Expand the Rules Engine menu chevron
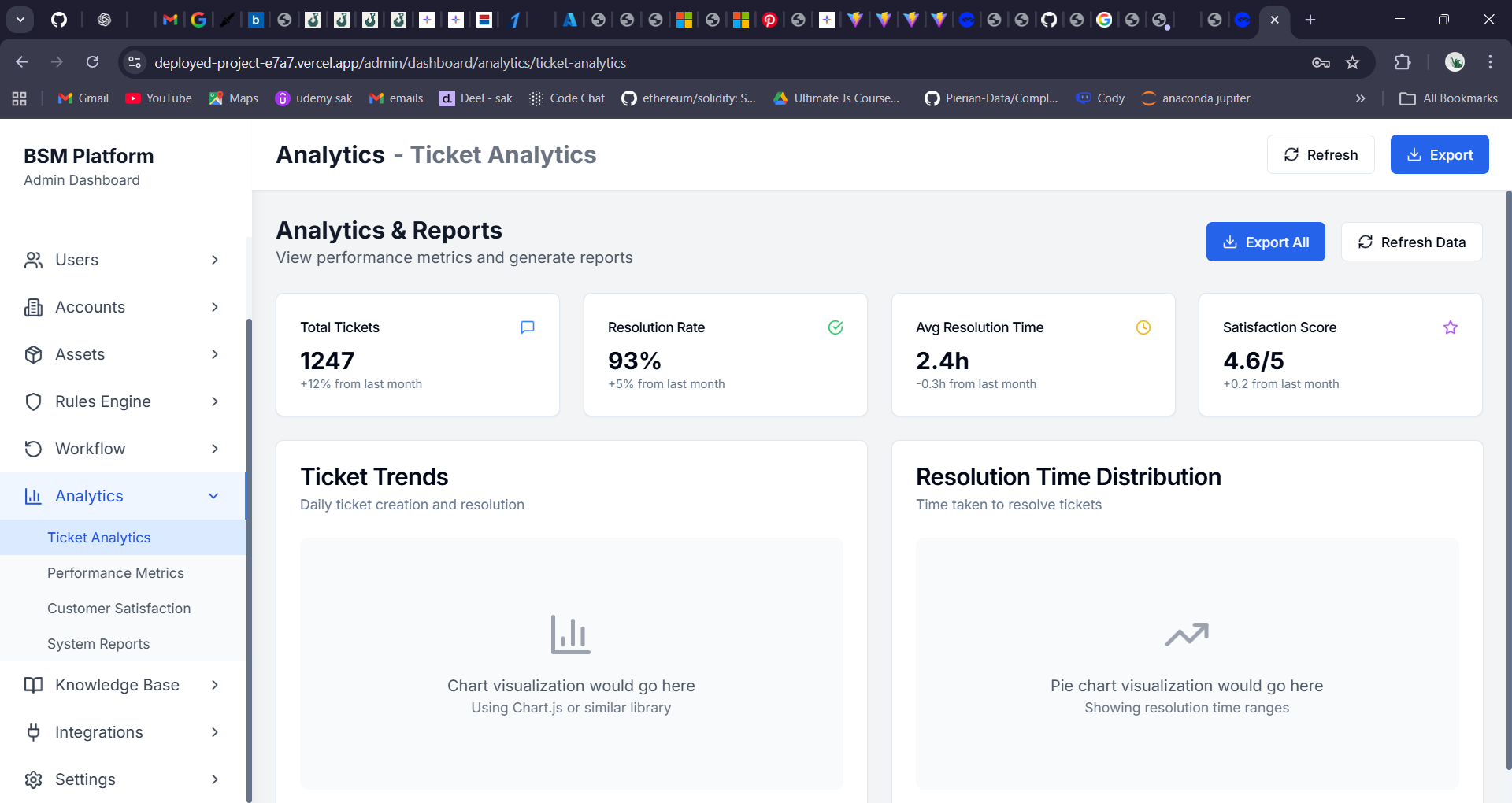Screen dimensions: 1512x803 pyautogui.click(x=215, y=401)
